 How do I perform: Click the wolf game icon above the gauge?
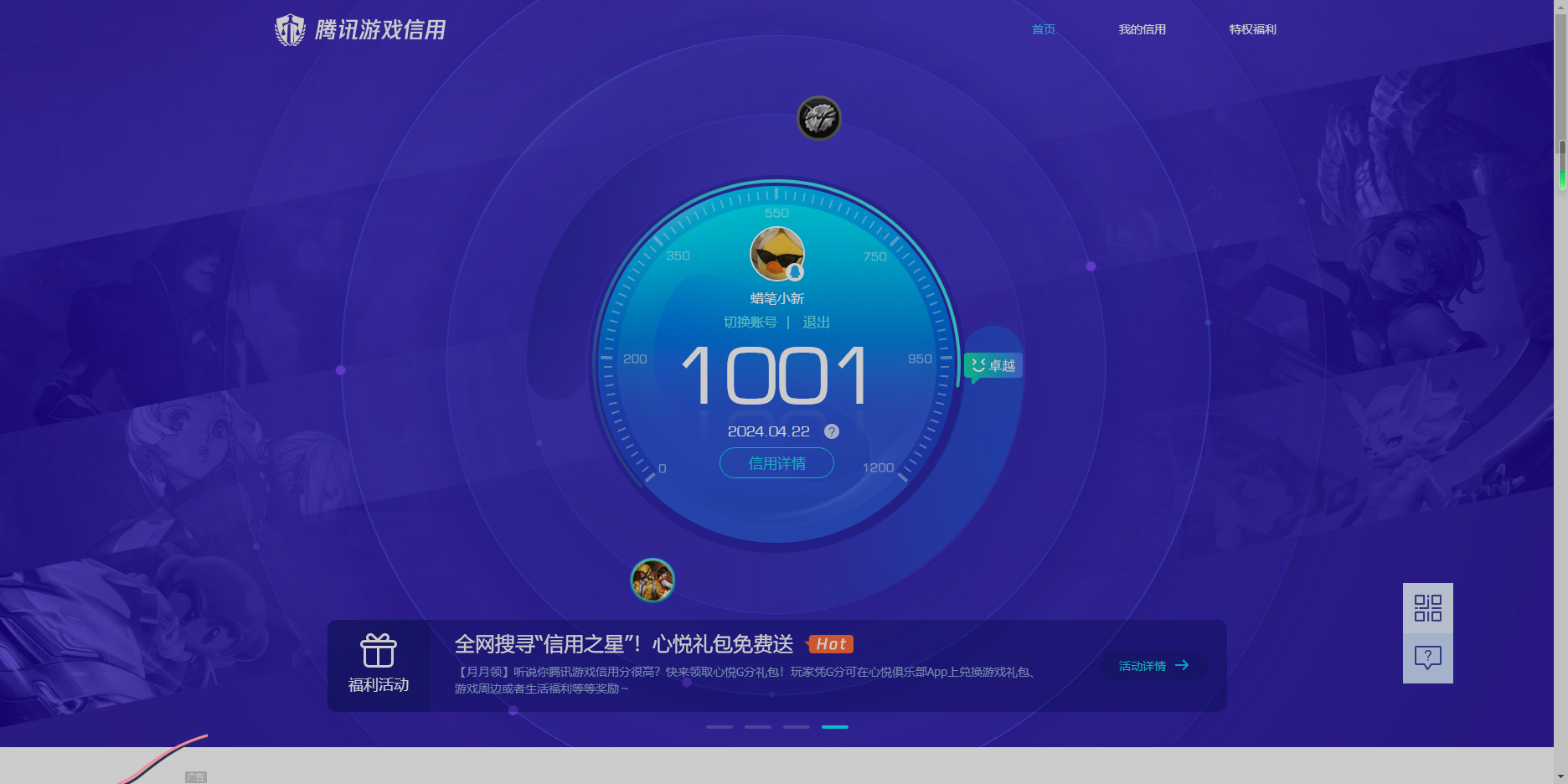pyautogui.click(x=818, y=118)
